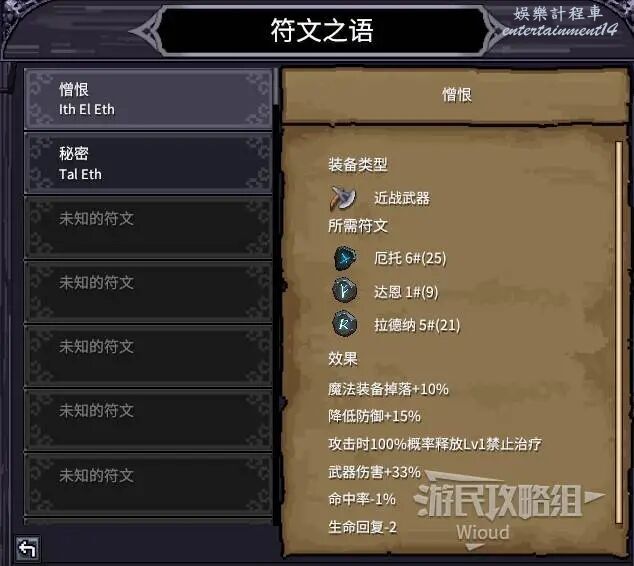Click the 拉德纳 5# rune icon
The width and height of the screenshot is (634, 566).
click(x=344, y=324)
